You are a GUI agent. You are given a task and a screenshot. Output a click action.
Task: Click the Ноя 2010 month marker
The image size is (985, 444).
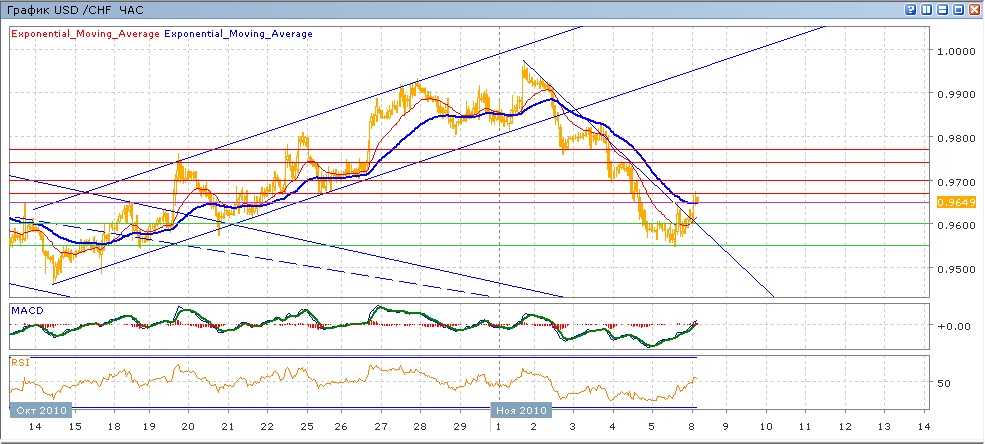tap(520, 410)
